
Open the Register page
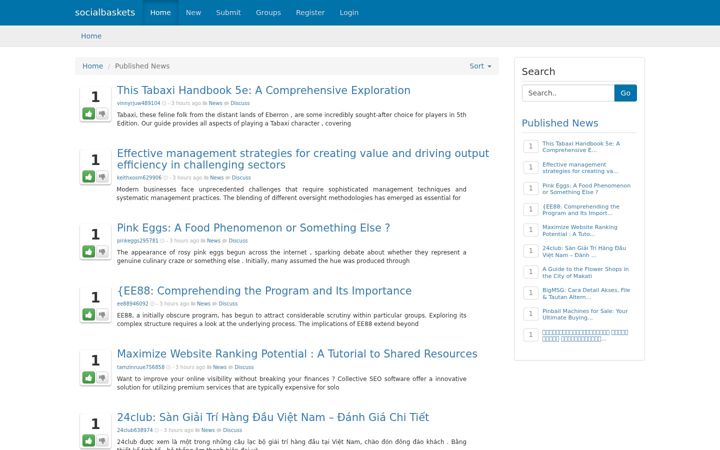[310, 12]
